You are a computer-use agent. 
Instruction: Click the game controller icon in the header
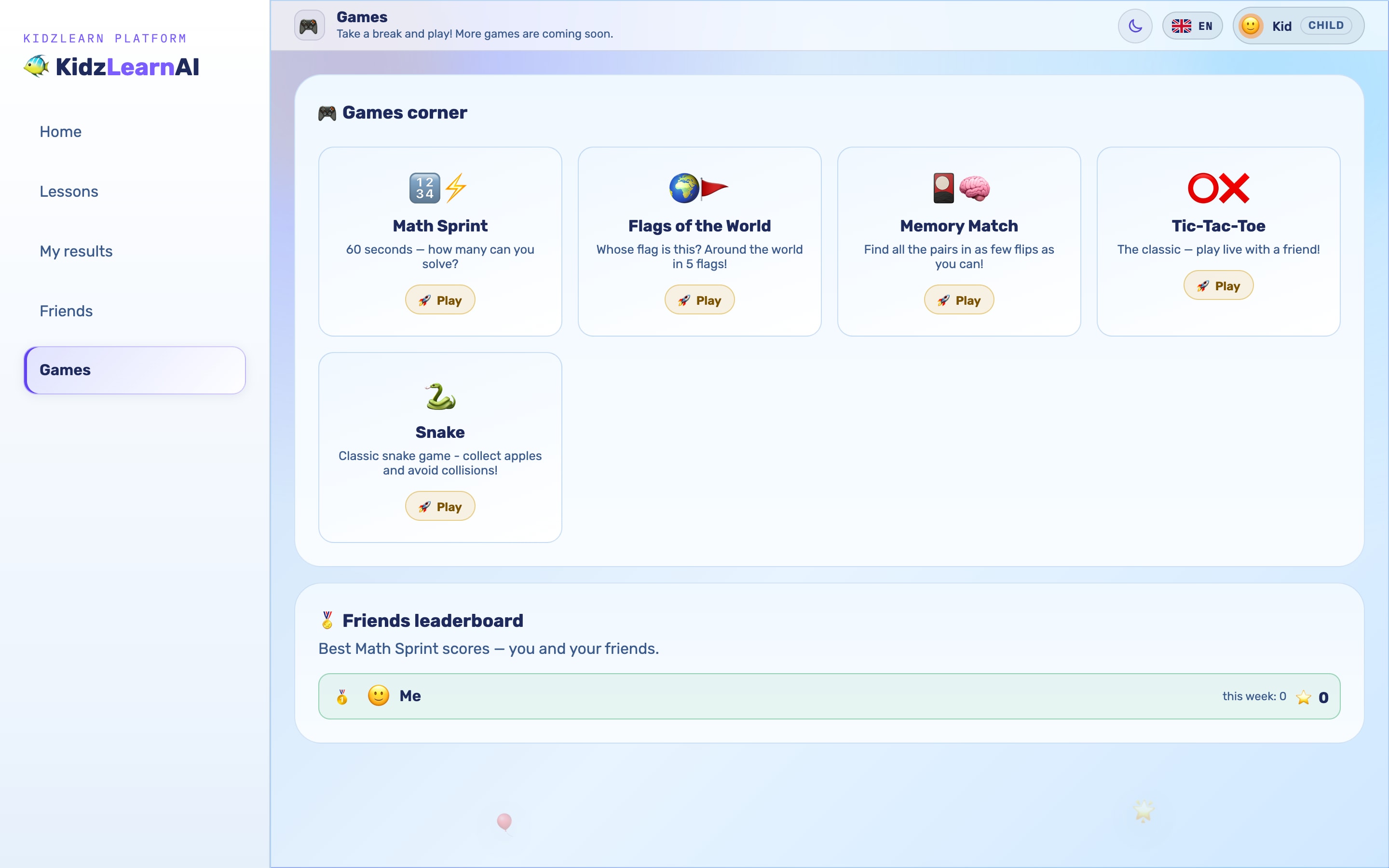click(309, 26)
